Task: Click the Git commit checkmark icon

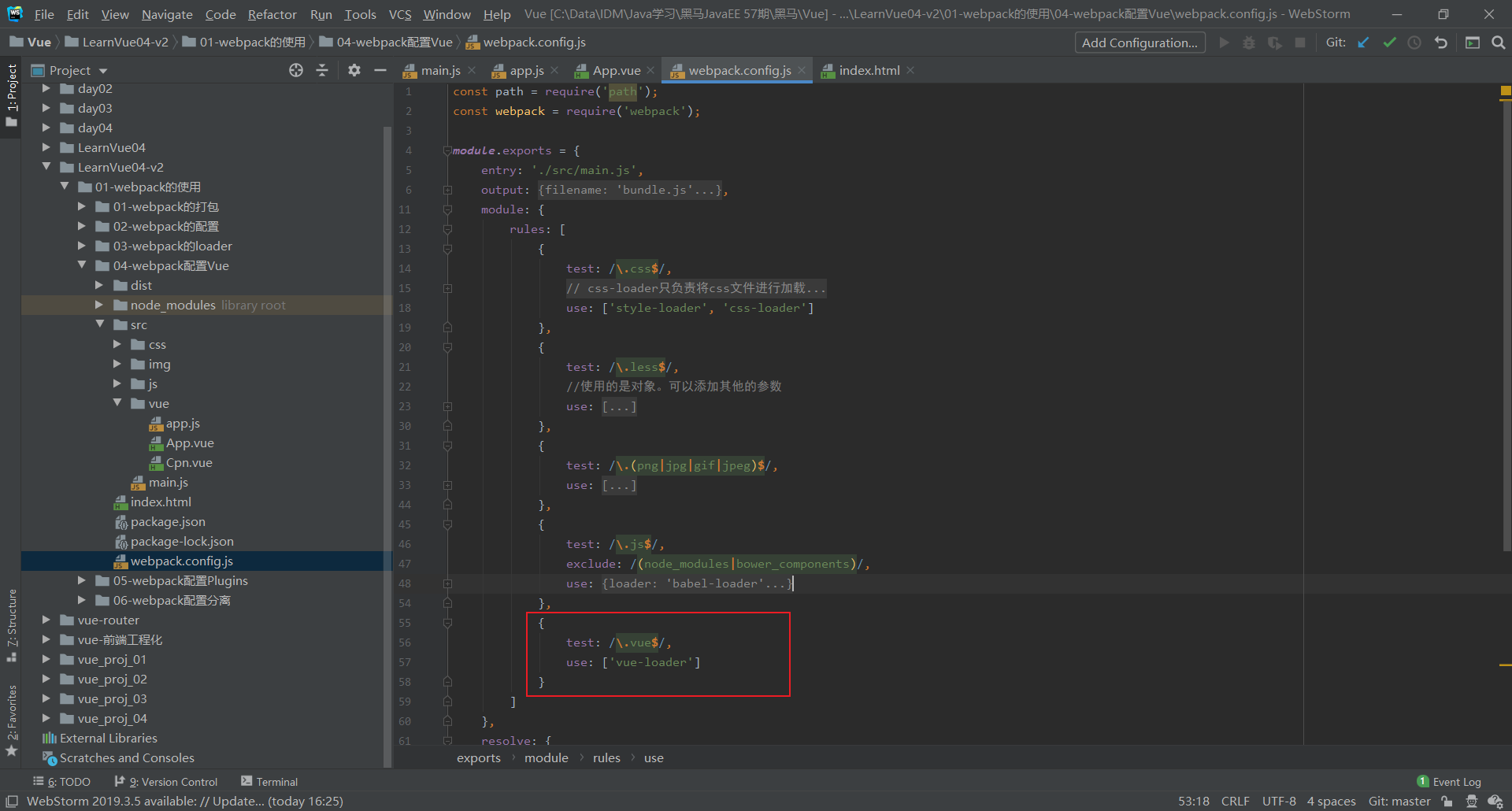Action: pos(1389,43)
